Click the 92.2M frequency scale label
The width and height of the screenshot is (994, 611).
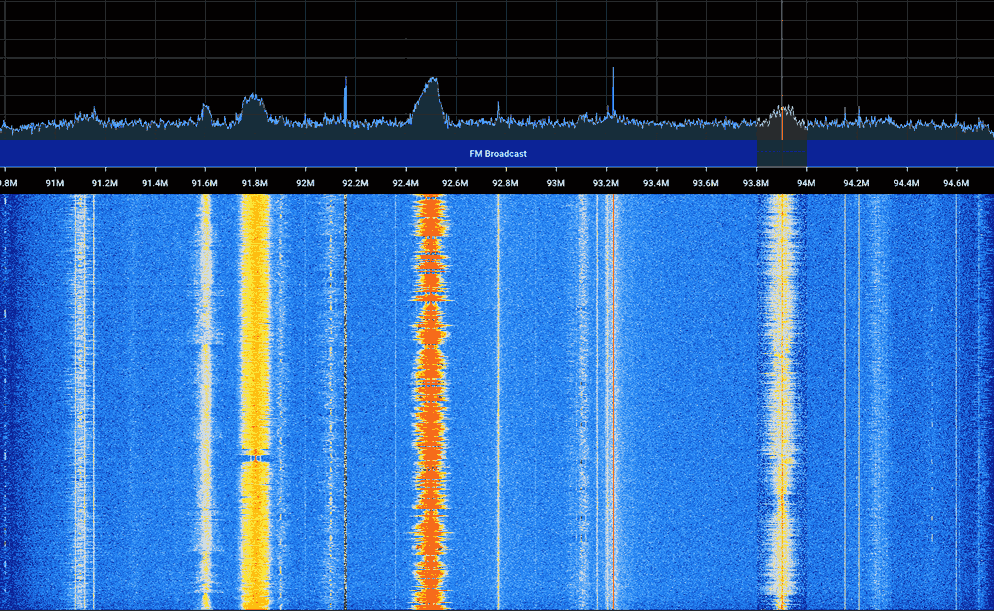click(355, 183)
